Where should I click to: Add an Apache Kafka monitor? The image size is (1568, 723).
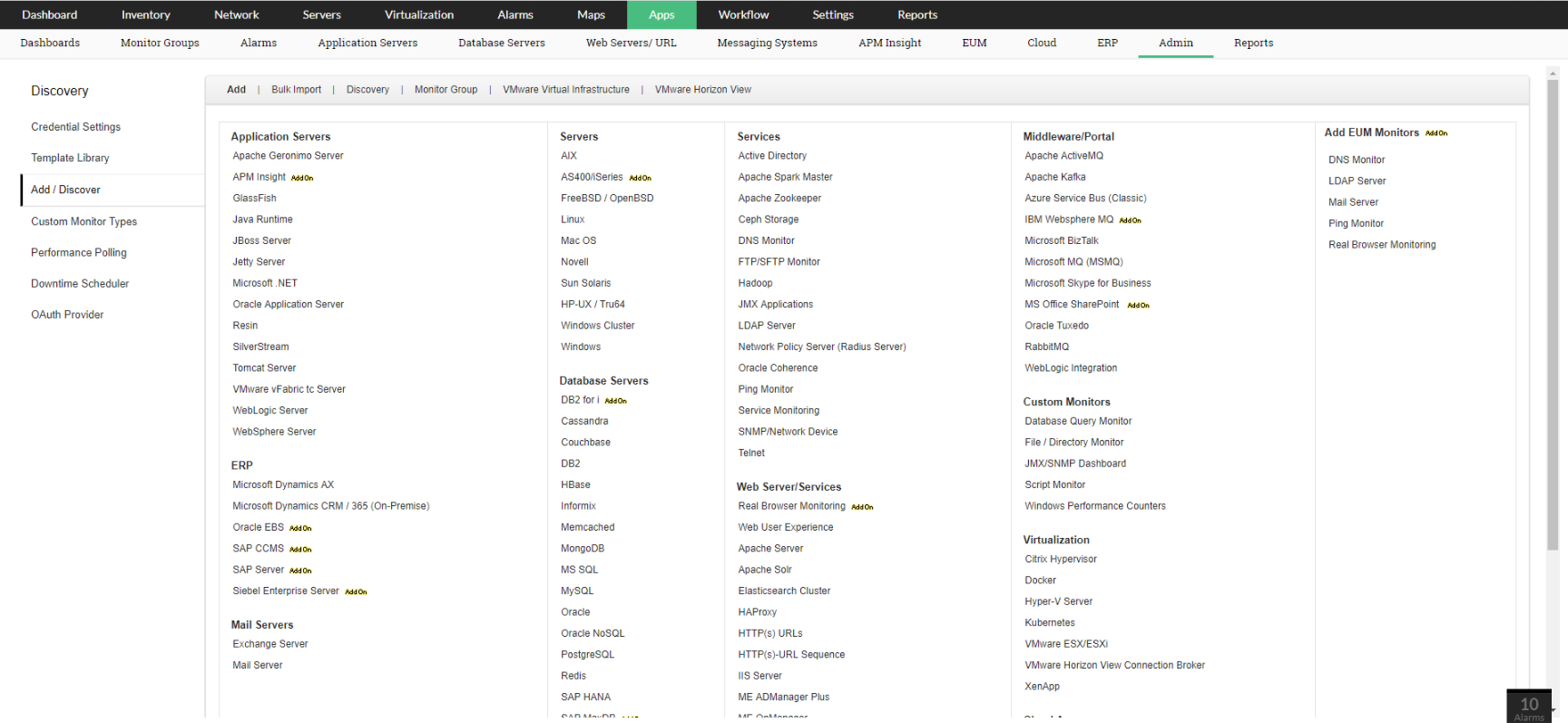tap(1054, 177)
